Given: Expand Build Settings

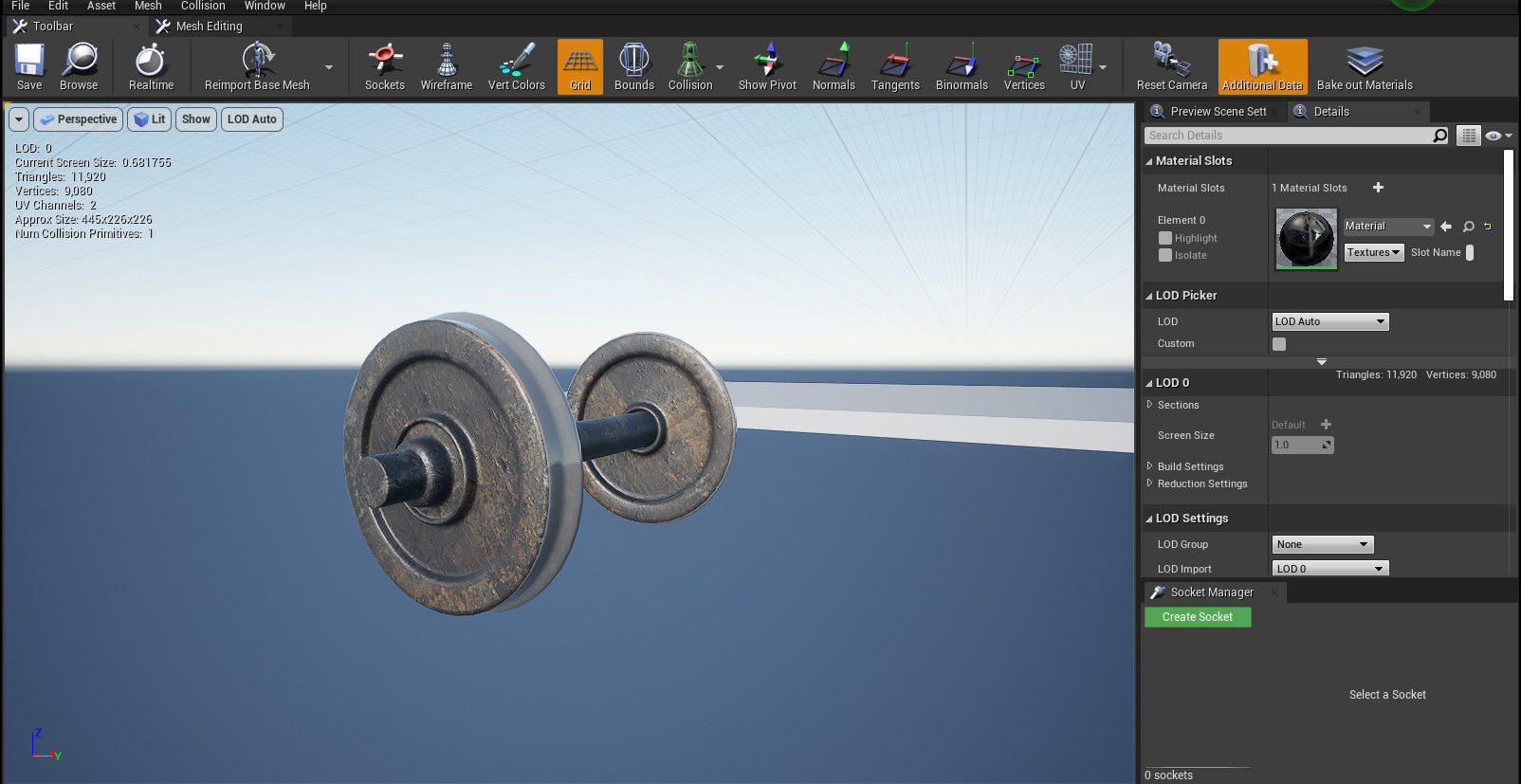Looking at the screenshot, I should (1150, 466).
